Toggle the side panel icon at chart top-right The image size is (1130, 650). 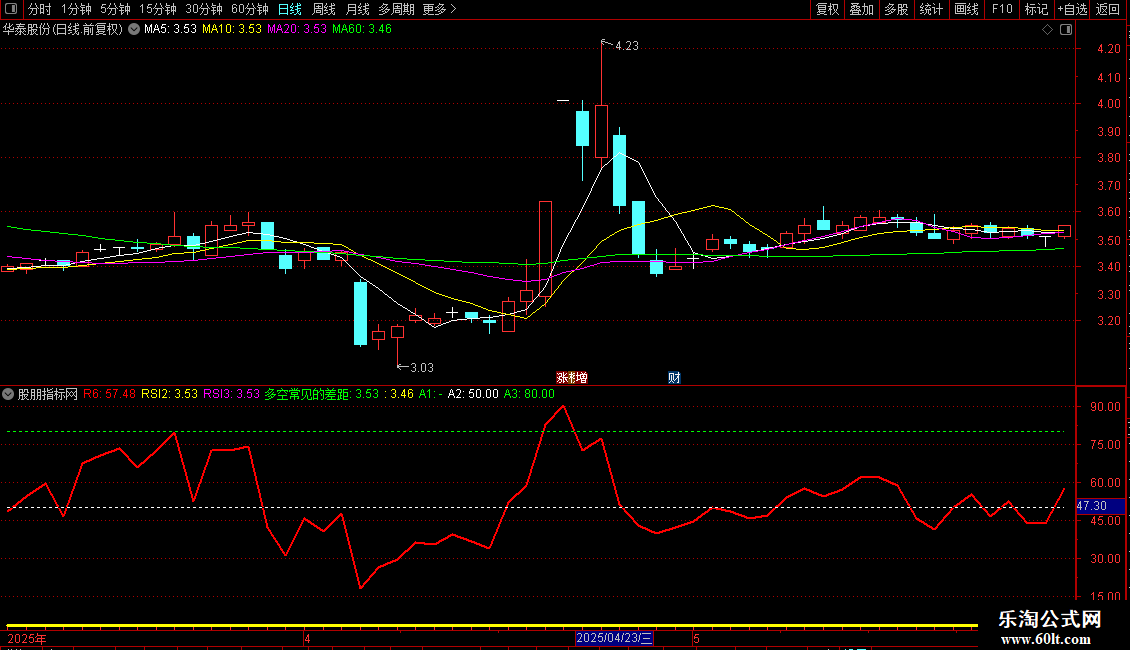pyautogui.click(x=1066, y=30)
